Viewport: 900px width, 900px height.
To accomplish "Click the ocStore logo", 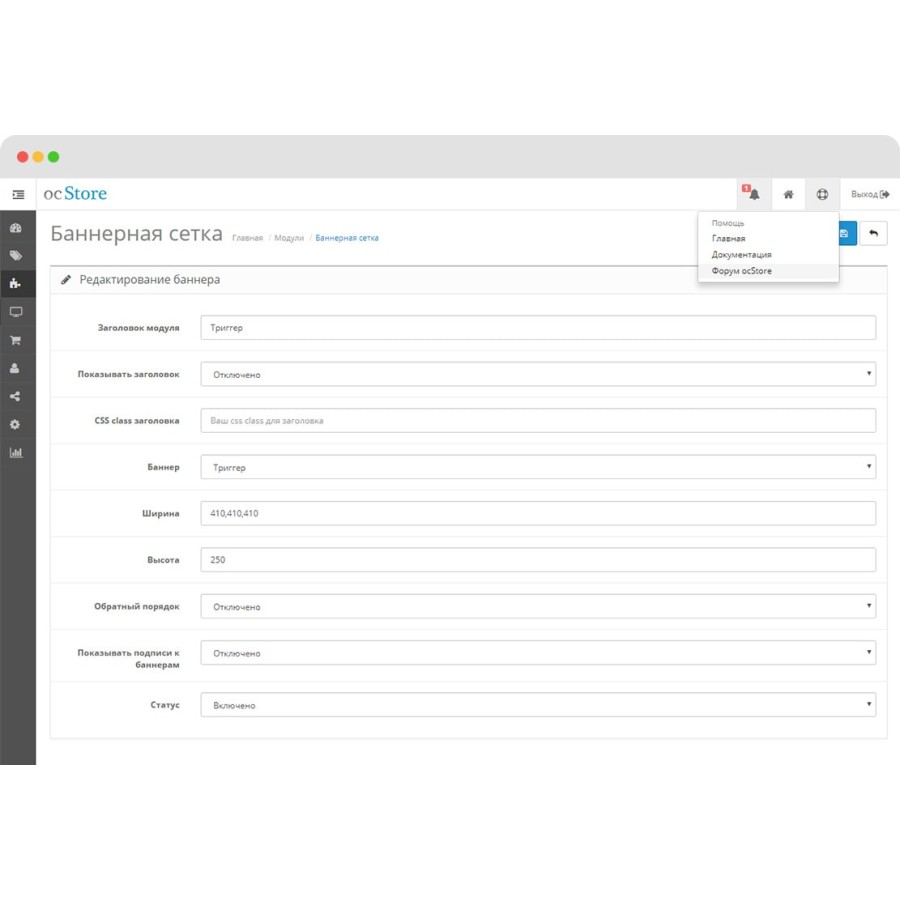I will 75,194.
